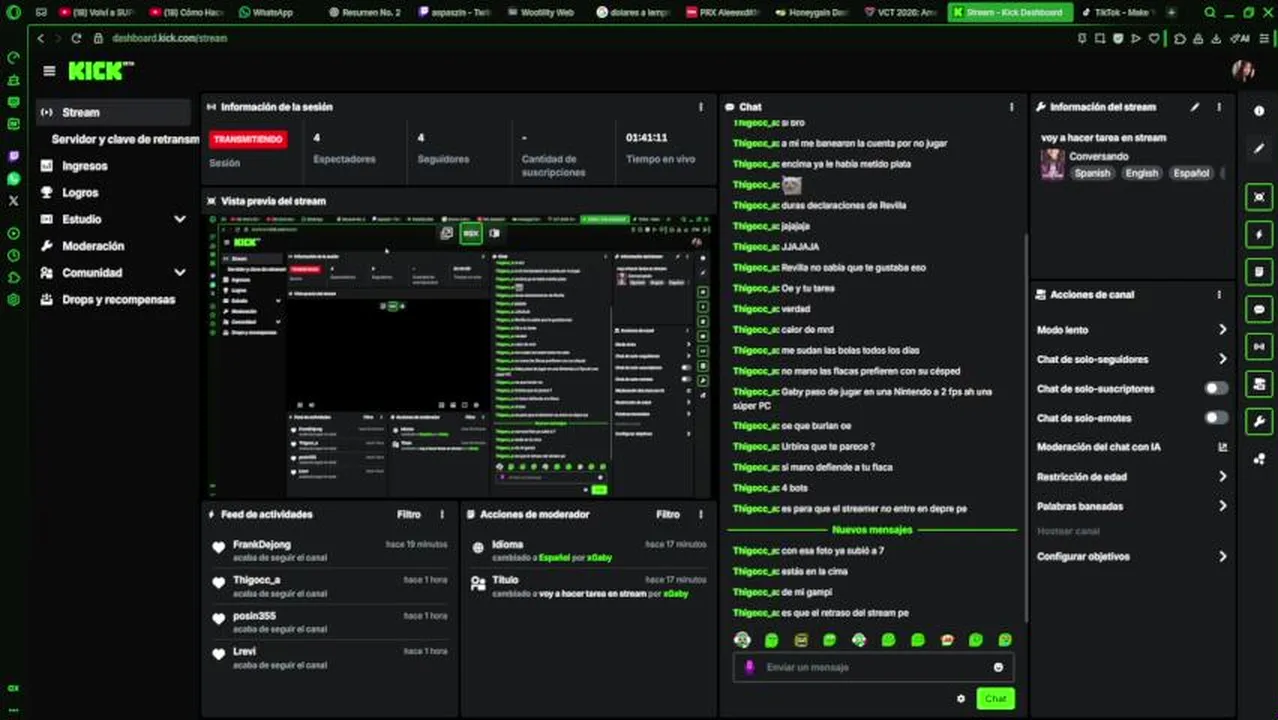Viewport: 1278px width, 720px height.
Task: Toggle the chat bubble widget icon in rail
Action: (1259, 310)
